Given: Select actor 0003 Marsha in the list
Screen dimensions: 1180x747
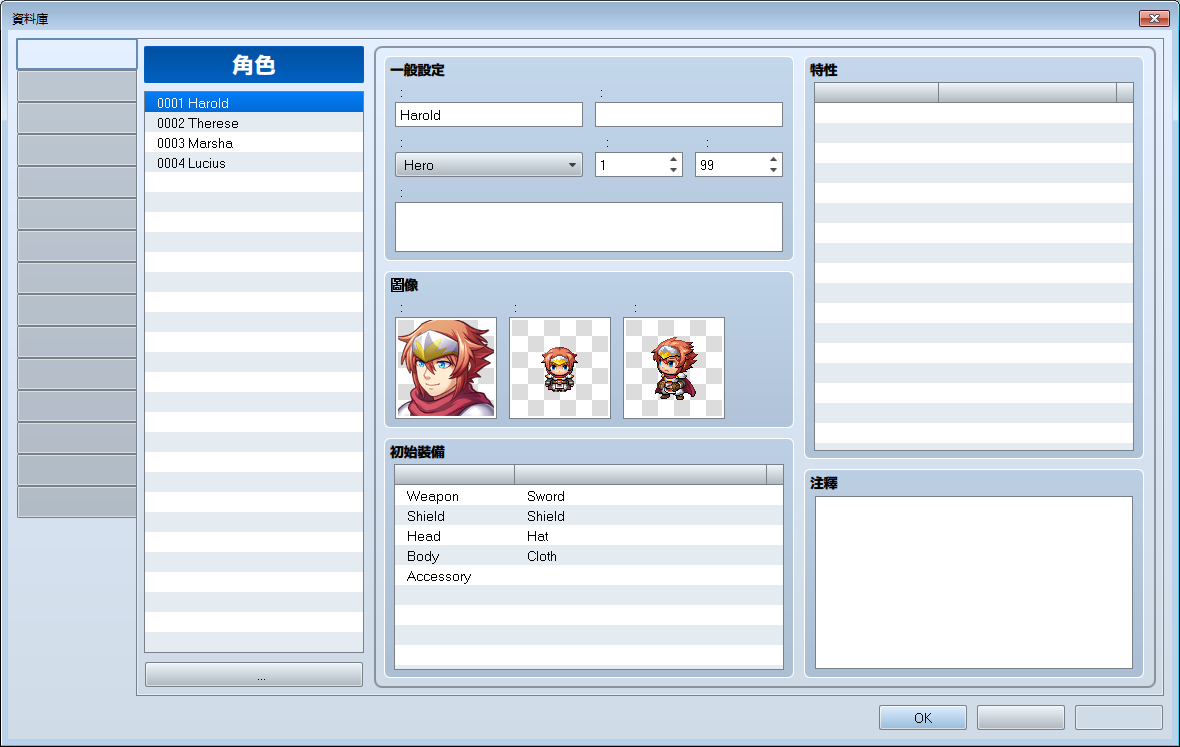Looking at the screenshot, I should [x=254, y=143].
